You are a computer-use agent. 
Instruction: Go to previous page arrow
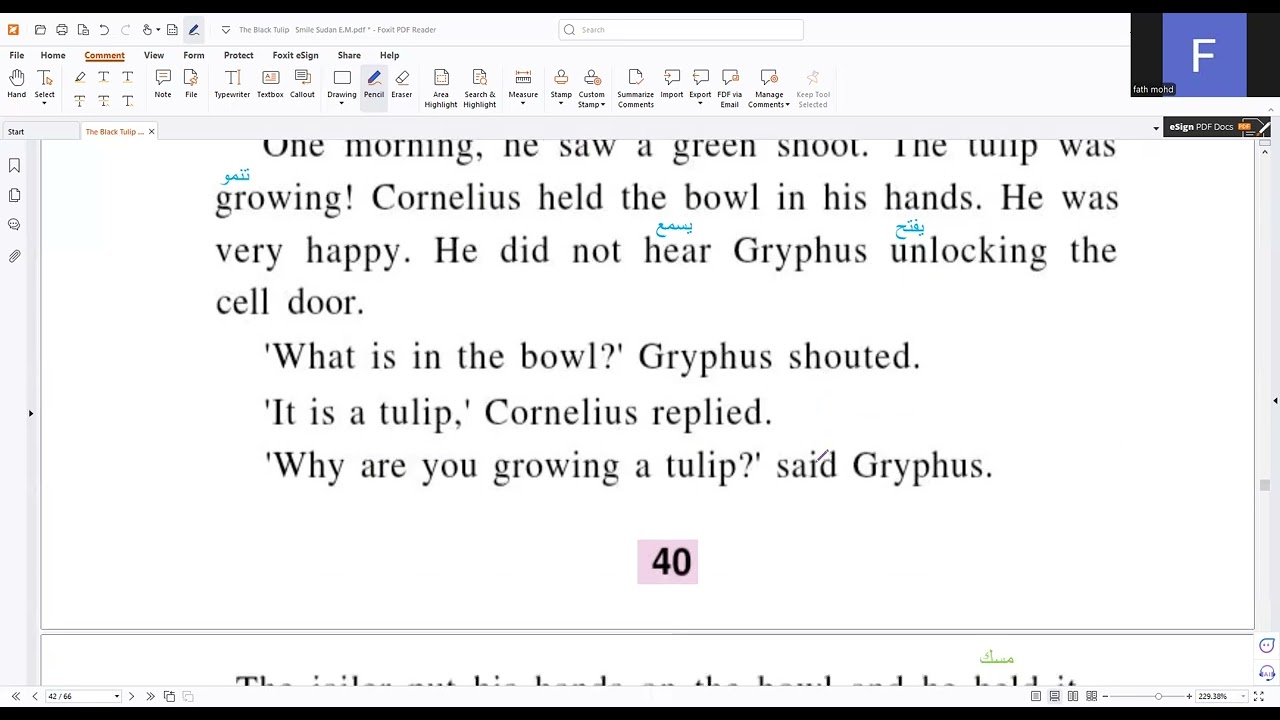[35, 696]
